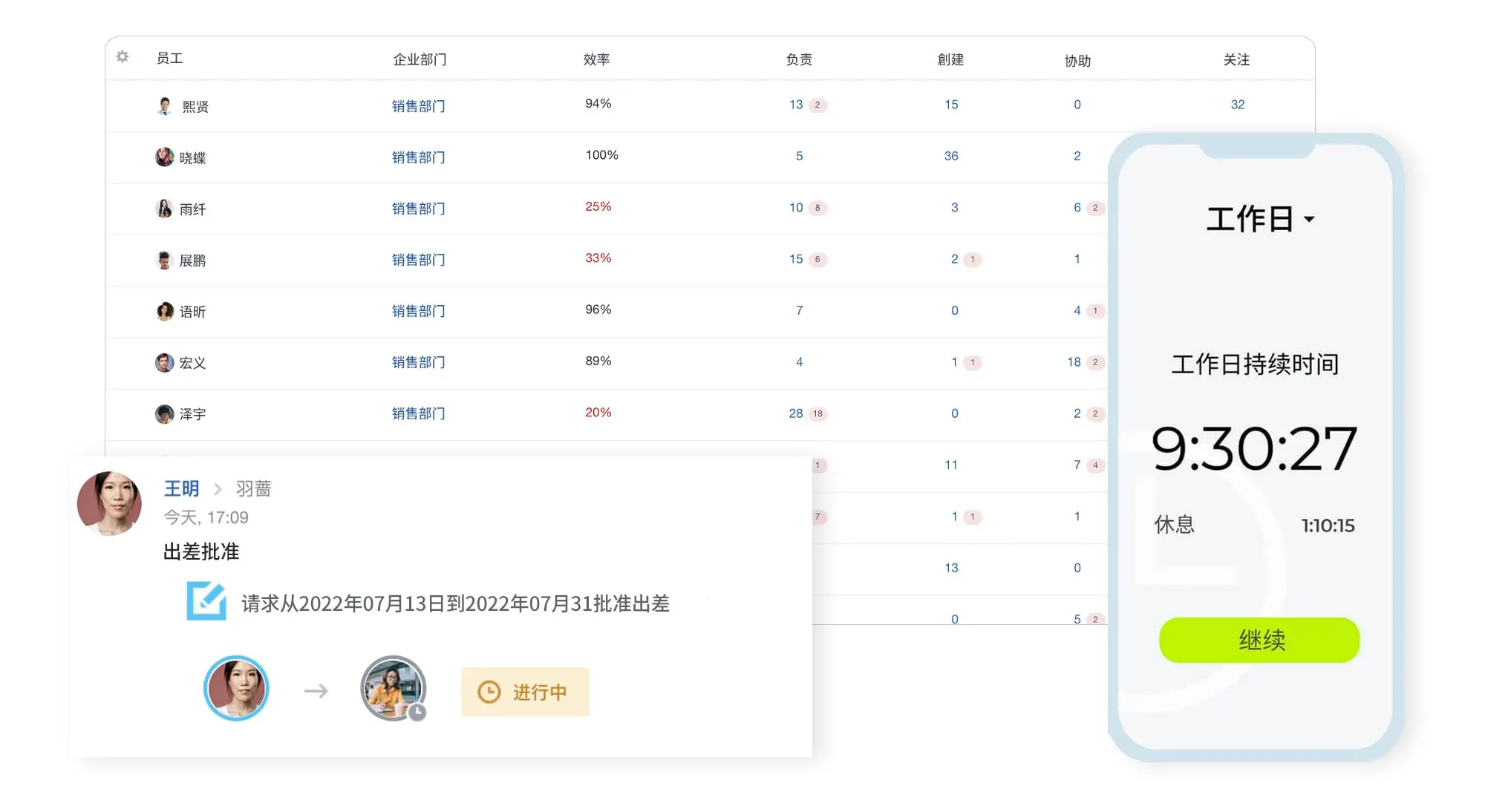Click 雨纤's avatar icon
Screen dimensions: 1485x812
click(x=165, y=209)
